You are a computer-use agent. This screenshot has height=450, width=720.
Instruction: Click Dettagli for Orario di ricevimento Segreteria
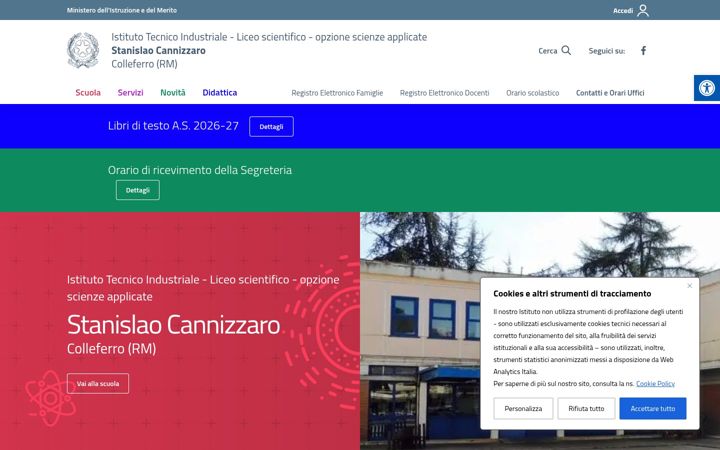pos(138,190)
